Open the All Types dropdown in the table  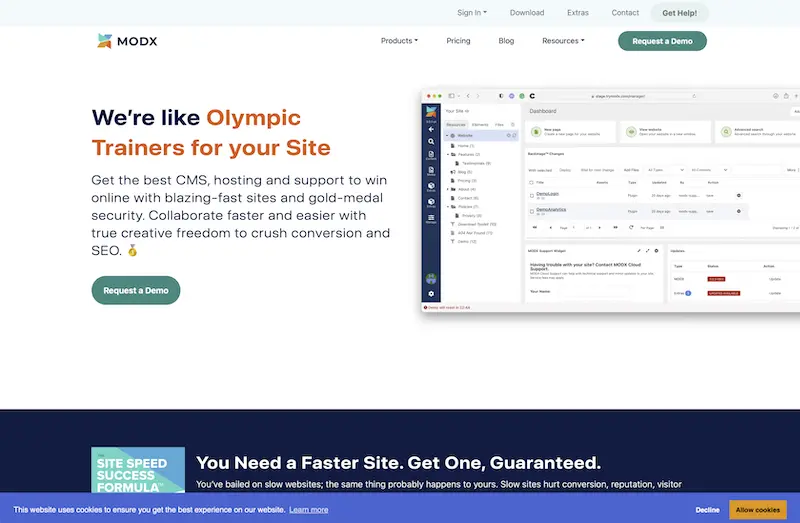pyautogui.click(x=665, y=170)
